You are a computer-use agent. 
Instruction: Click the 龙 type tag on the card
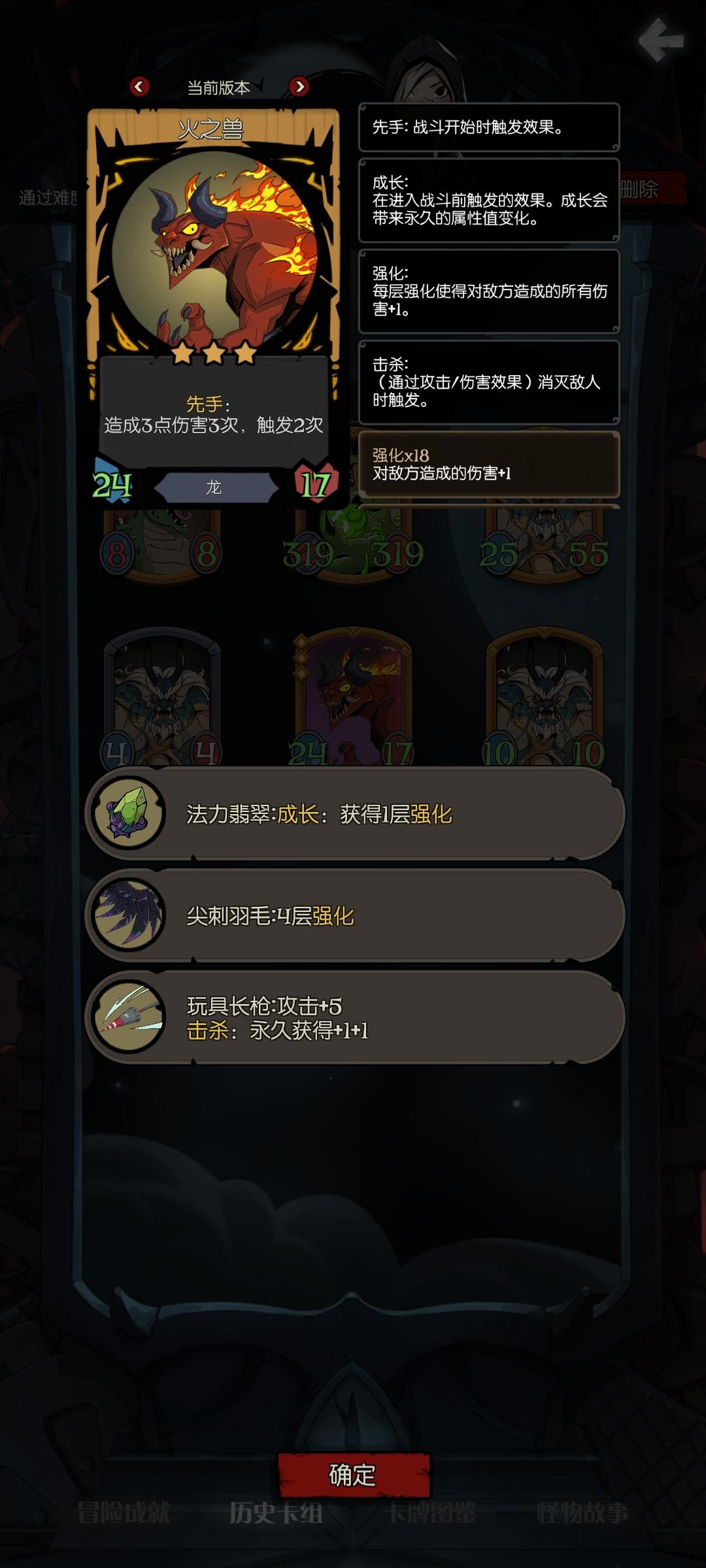(214, 487)
